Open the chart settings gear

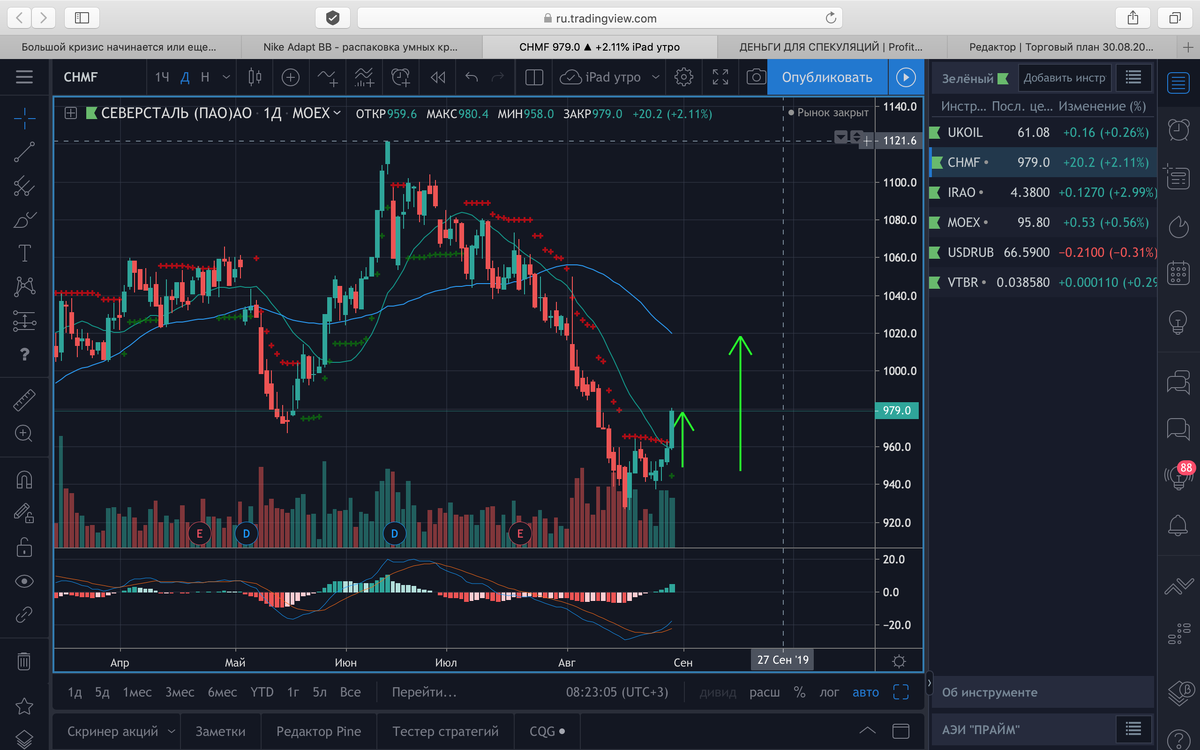click(684, 77)
